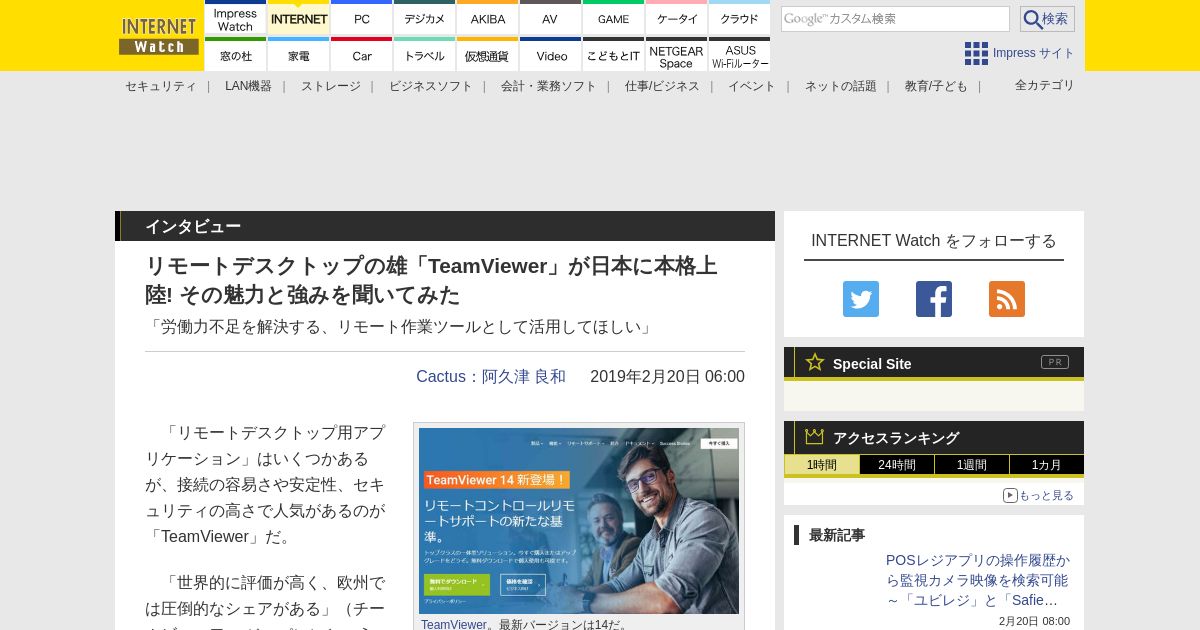Screen dimensions: 1200x630
Task: Open the こどもとIT site tab
Action: click(x=613, y=54)
